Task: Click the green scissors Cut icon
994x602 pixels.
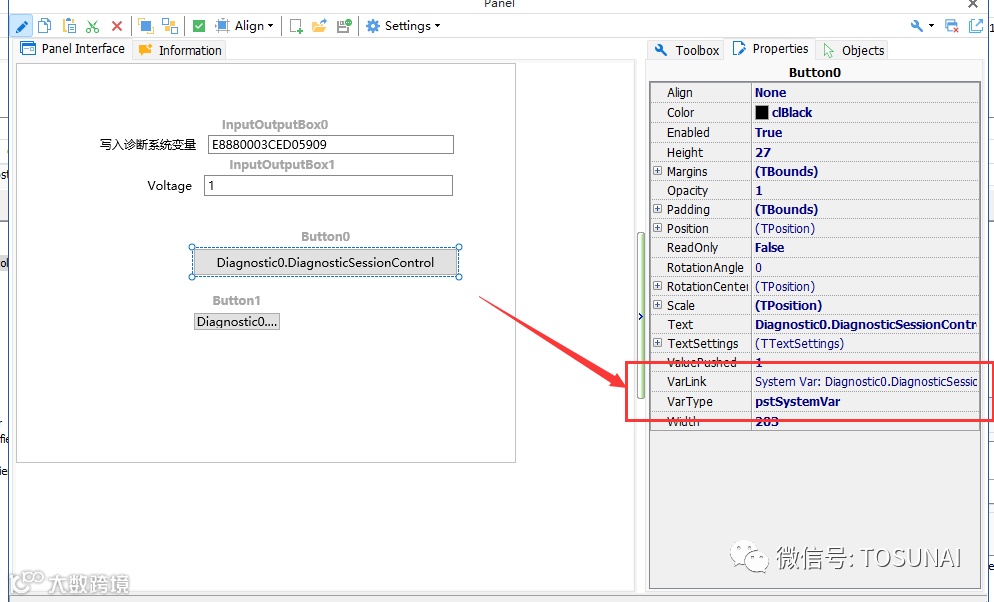Action: pyautogui.click(x=93, y=26)
